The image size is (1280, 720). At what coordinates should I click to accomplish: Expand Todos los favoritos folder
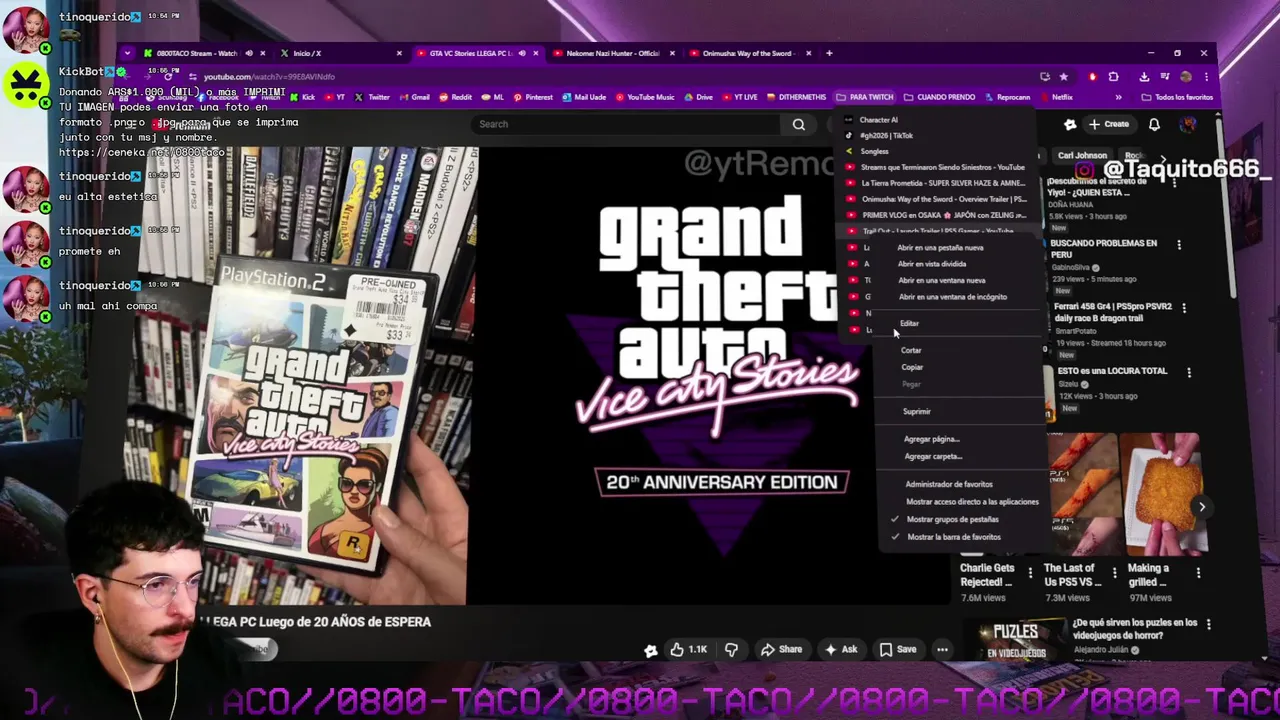[x=1177, y=97]
